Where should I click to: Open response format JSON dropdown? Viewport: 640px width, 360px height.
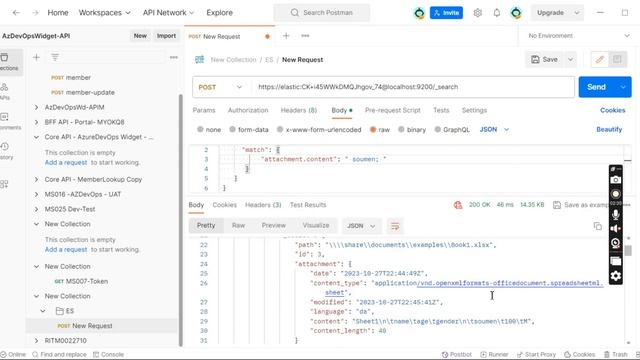tap(361, 226)
